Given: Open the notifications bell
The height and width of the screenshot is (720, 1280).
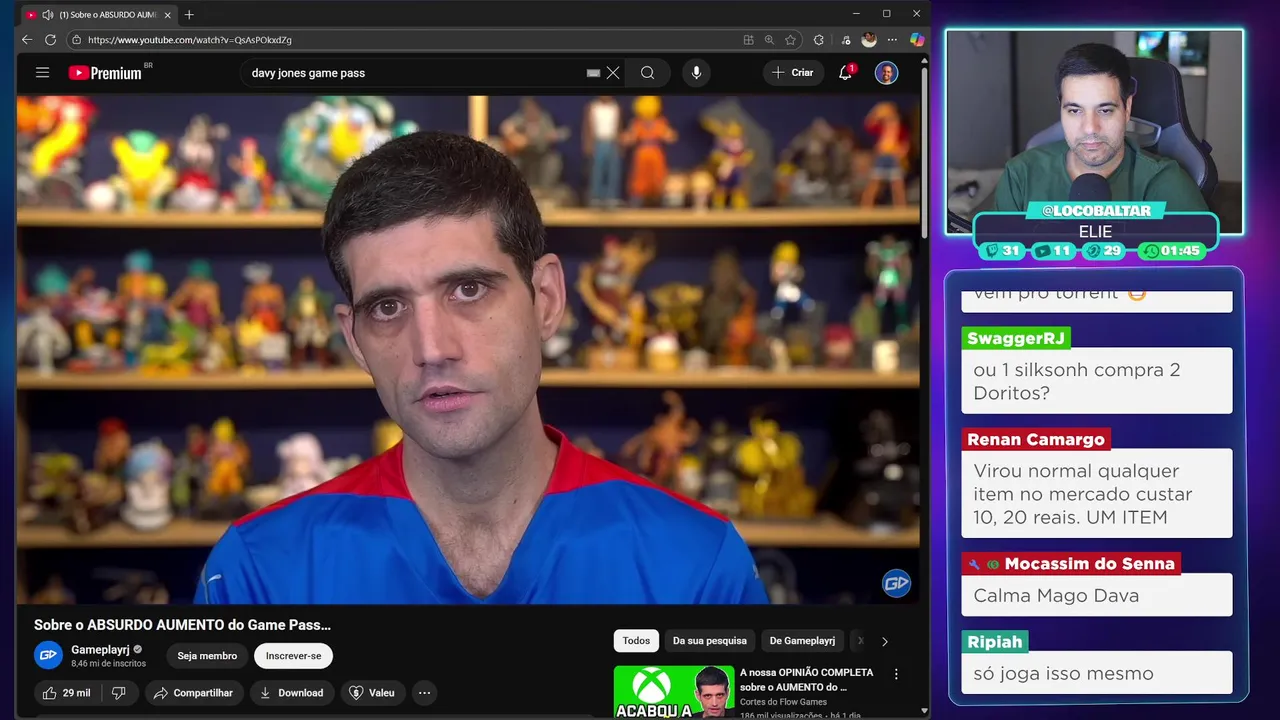Looking at the screenshot, I should pyautogui.click(x=846, y=72).
